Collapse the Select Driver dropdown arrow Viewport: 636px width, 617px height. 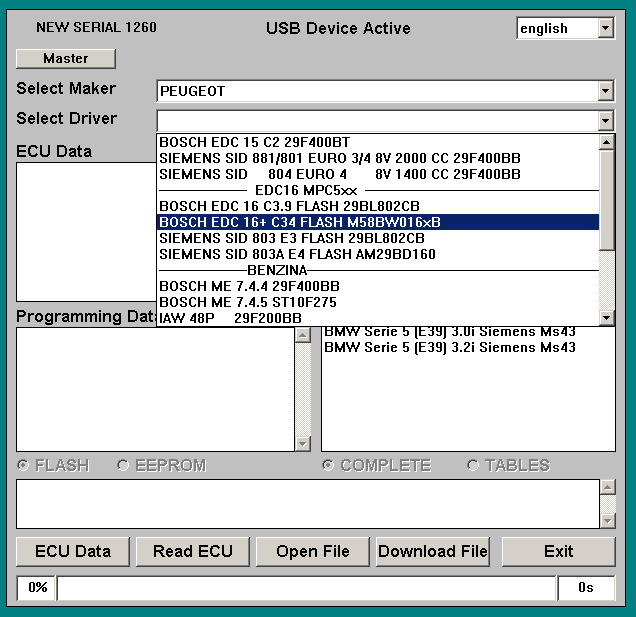click(x=605, y=120)
